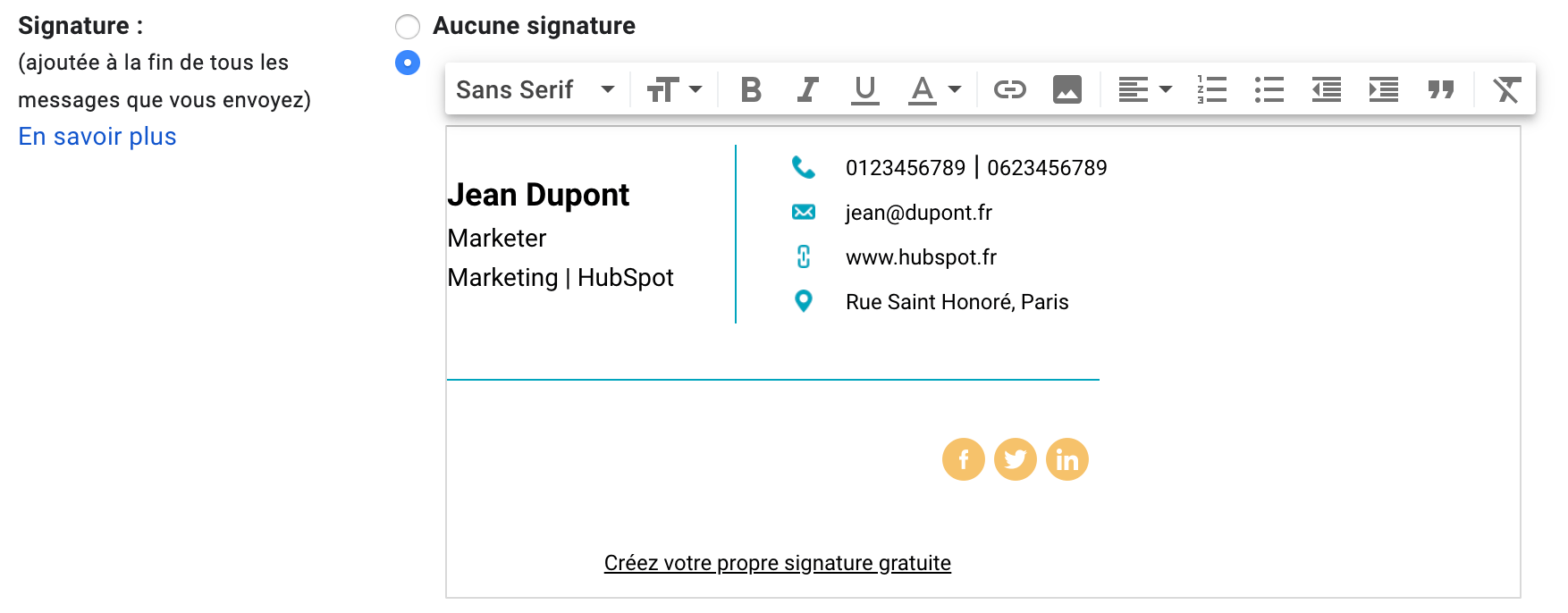Apply numbered list formatting
This screenshot has width=1568, height=613.
(x=1212, y=89)
